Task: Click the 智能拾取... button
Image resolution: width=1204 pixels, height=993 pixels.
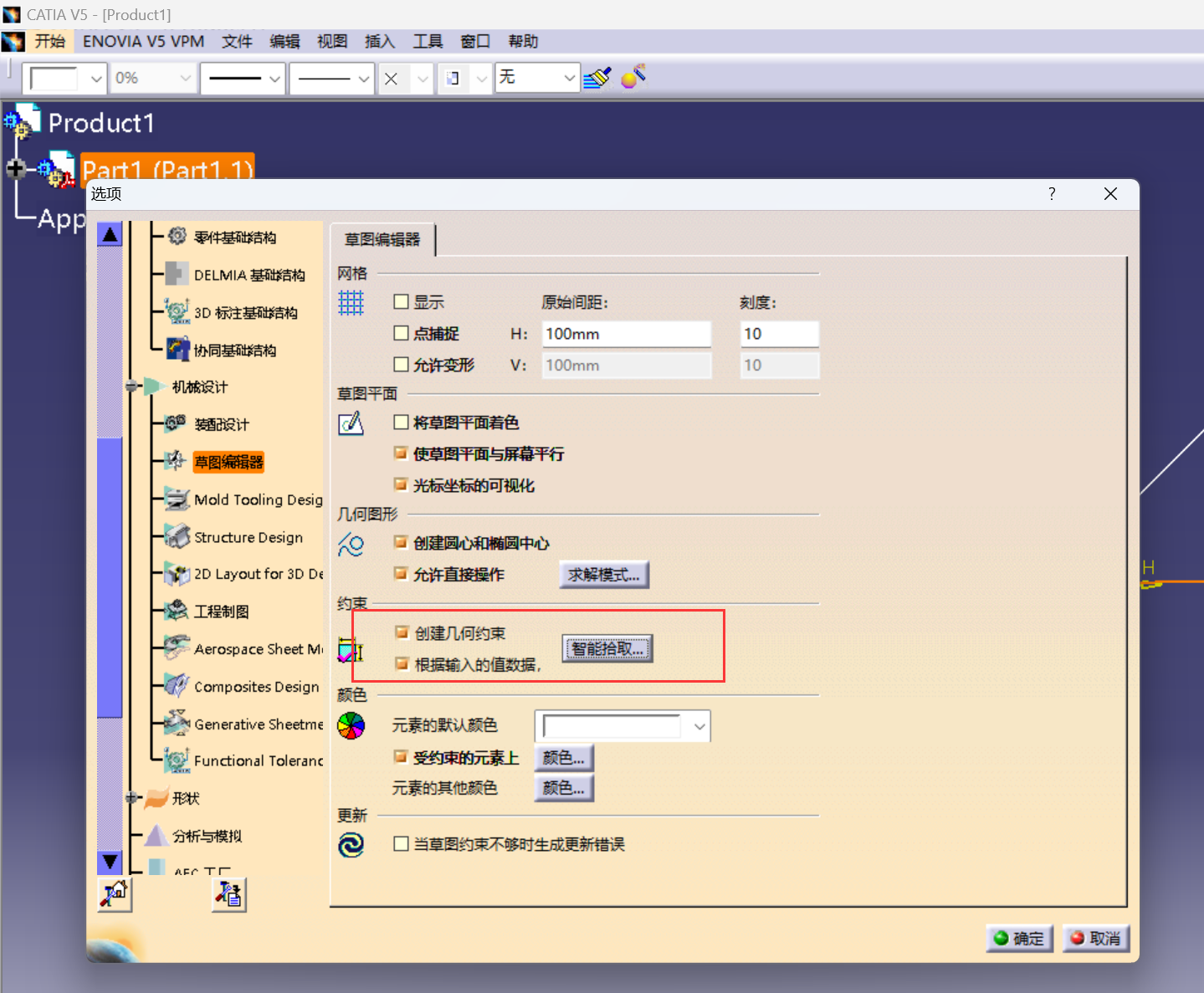Action: tap(607, 648)
